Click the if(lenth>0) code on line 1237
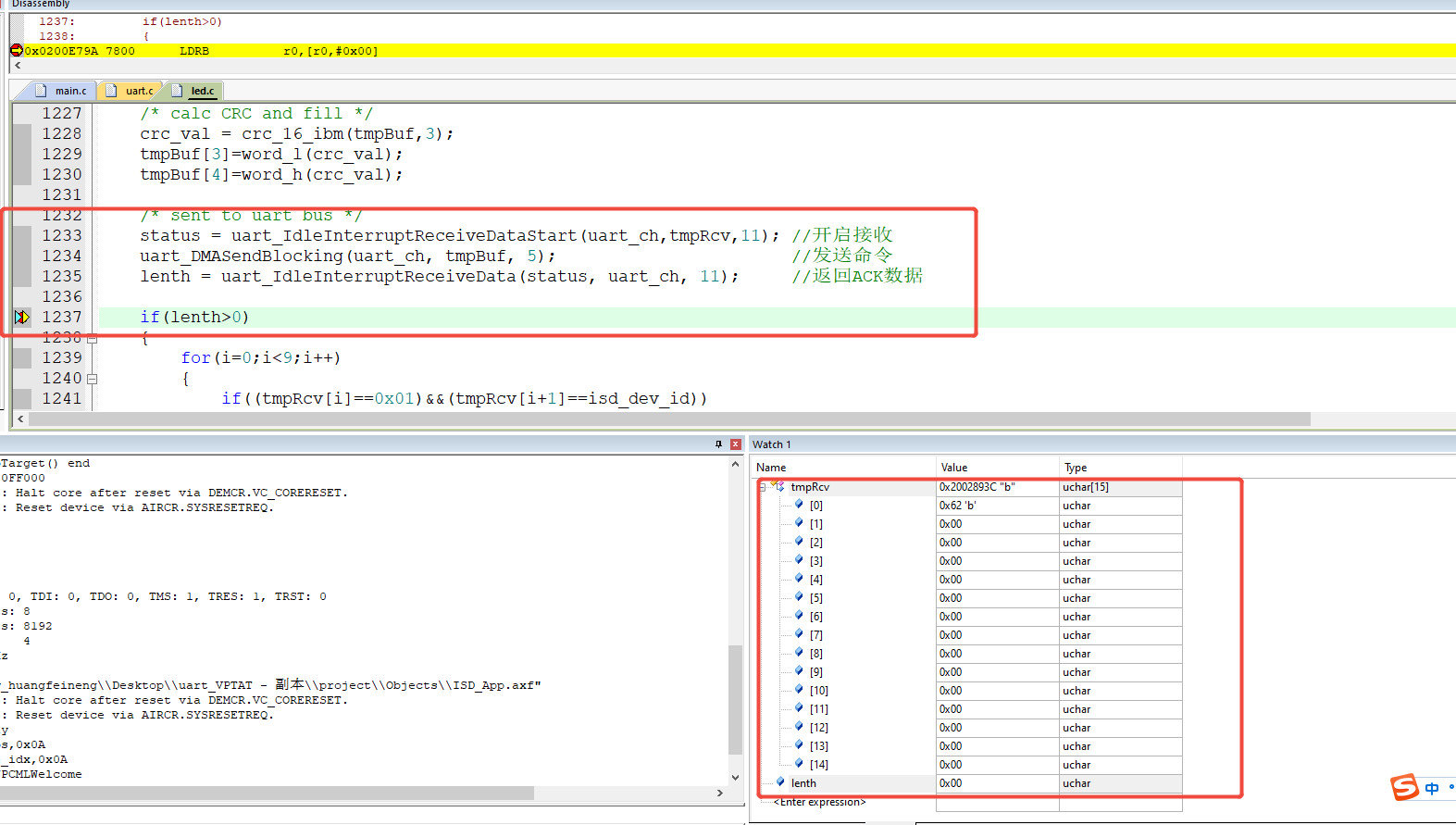 coord(194,317)
